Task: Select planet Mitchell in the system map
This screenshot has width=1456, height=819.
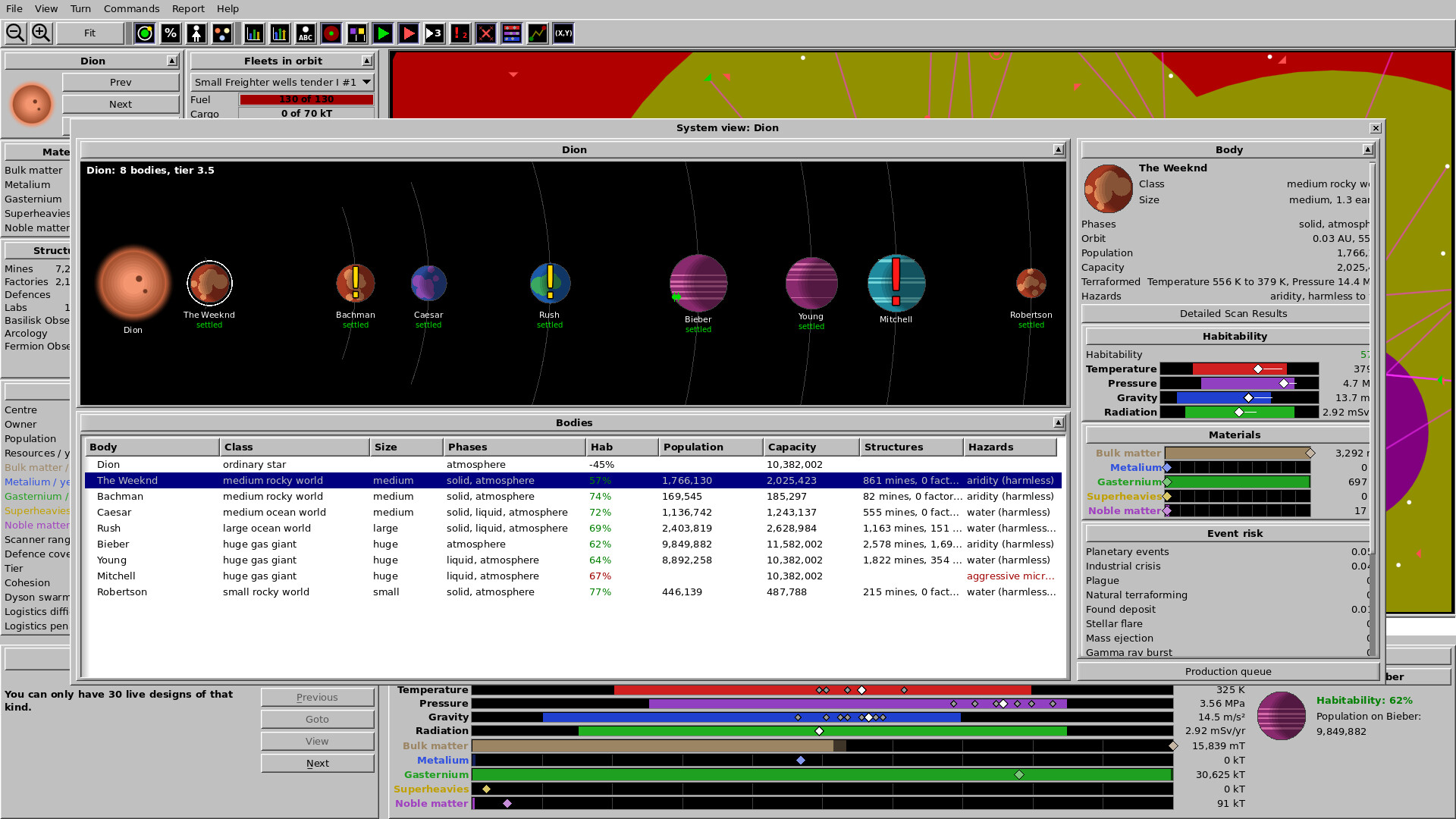Action: coord(896,283)
